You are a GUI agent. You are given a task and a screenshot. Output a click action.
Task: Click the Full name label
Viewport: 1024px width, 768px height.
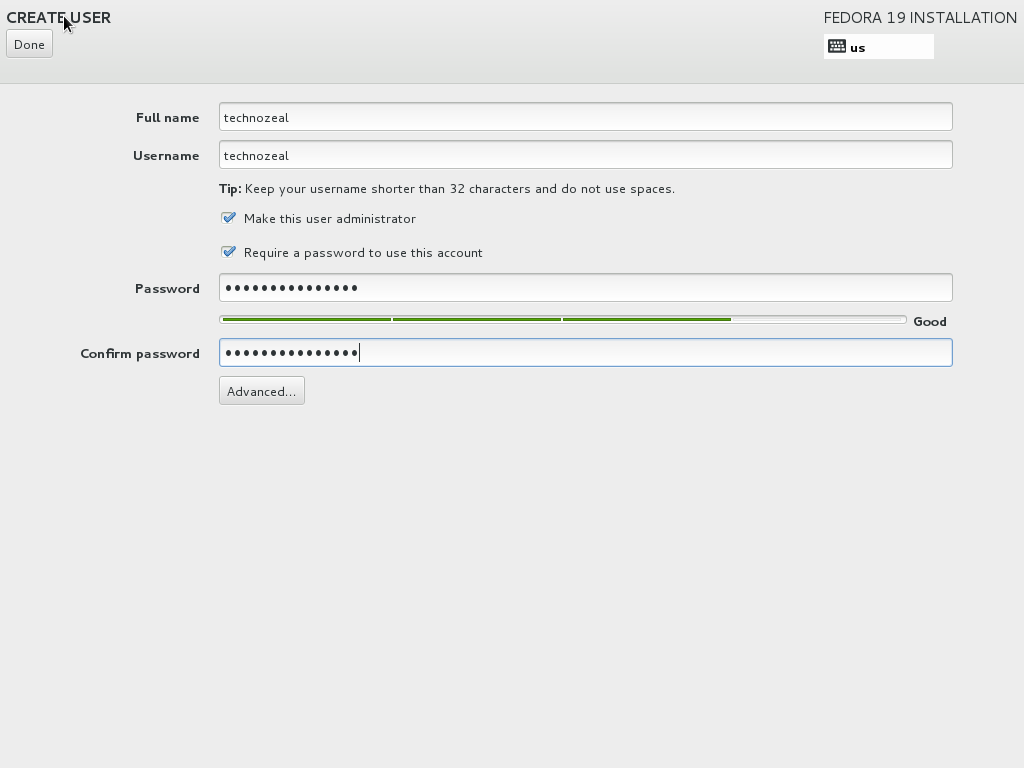click(167, 117)
